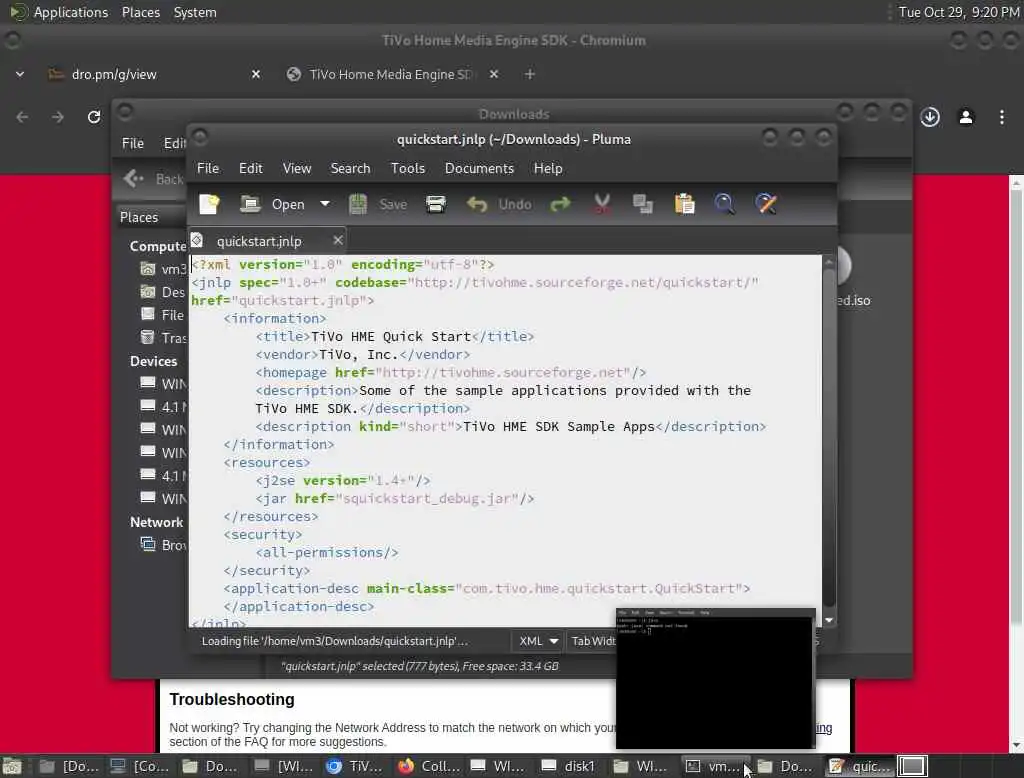Click the Copy icon in Pluma toolbar
Viewport: 1024px width, 778px height.
pos(643,204)
